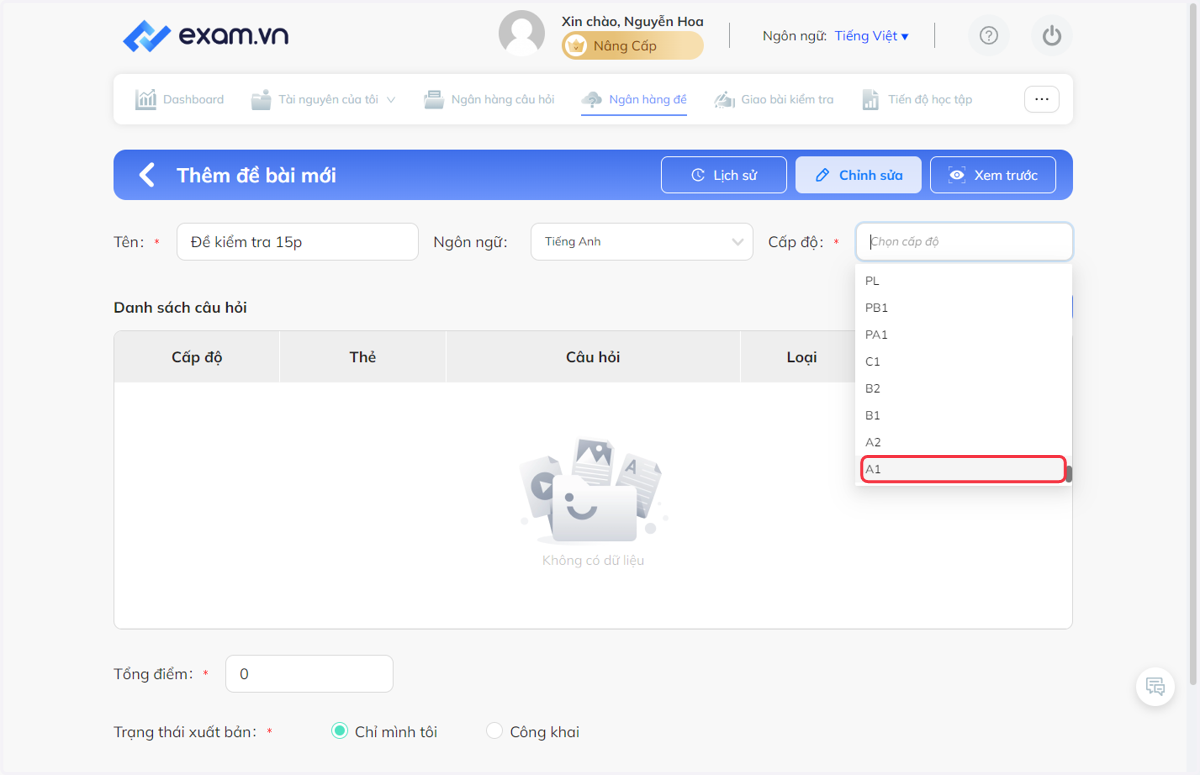Select the Chỉ mình tôi radio button
1200x775 pixels.
click(339, 731)
